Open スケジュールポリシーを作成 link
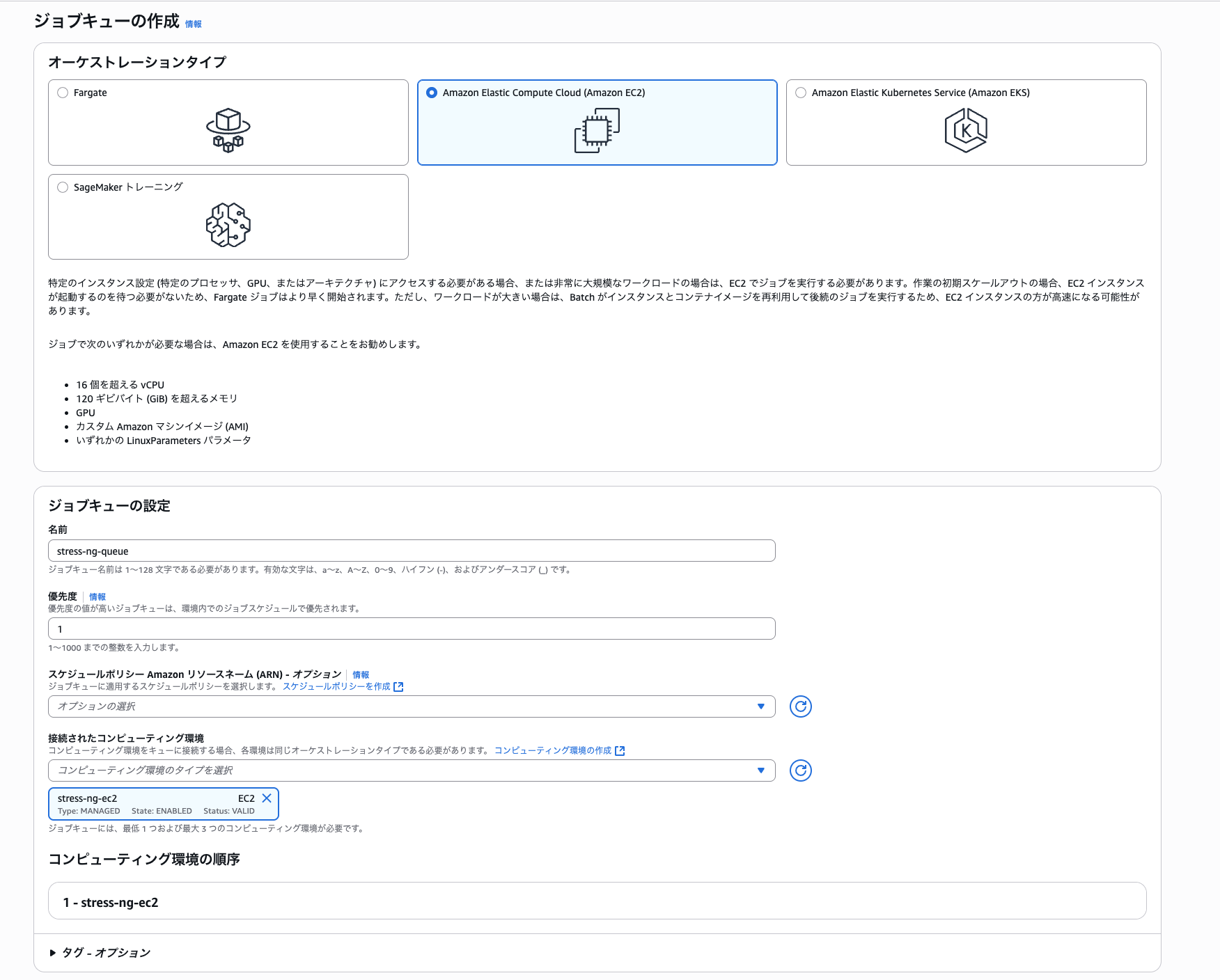 336,686
